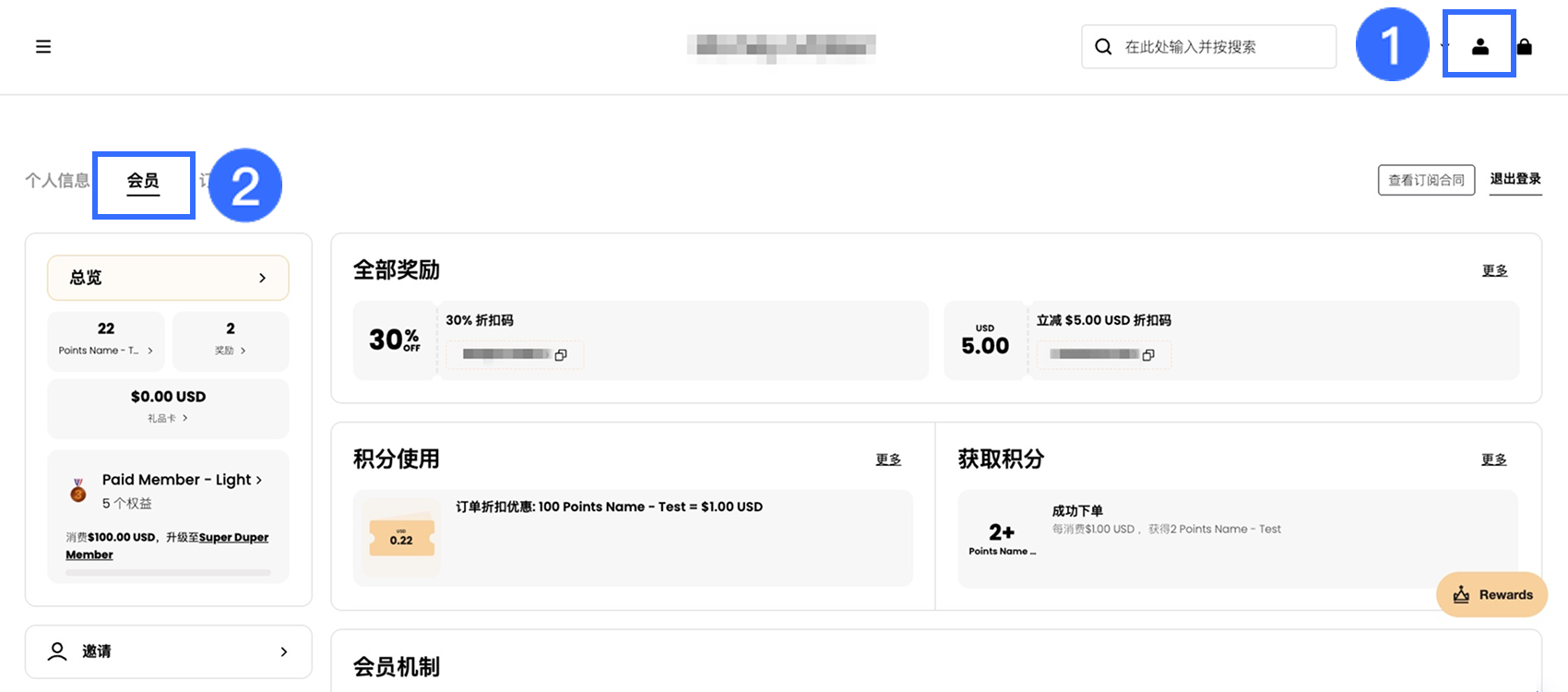Copy the 30% discount code
1568x692 pixels.
click(561, 355)
